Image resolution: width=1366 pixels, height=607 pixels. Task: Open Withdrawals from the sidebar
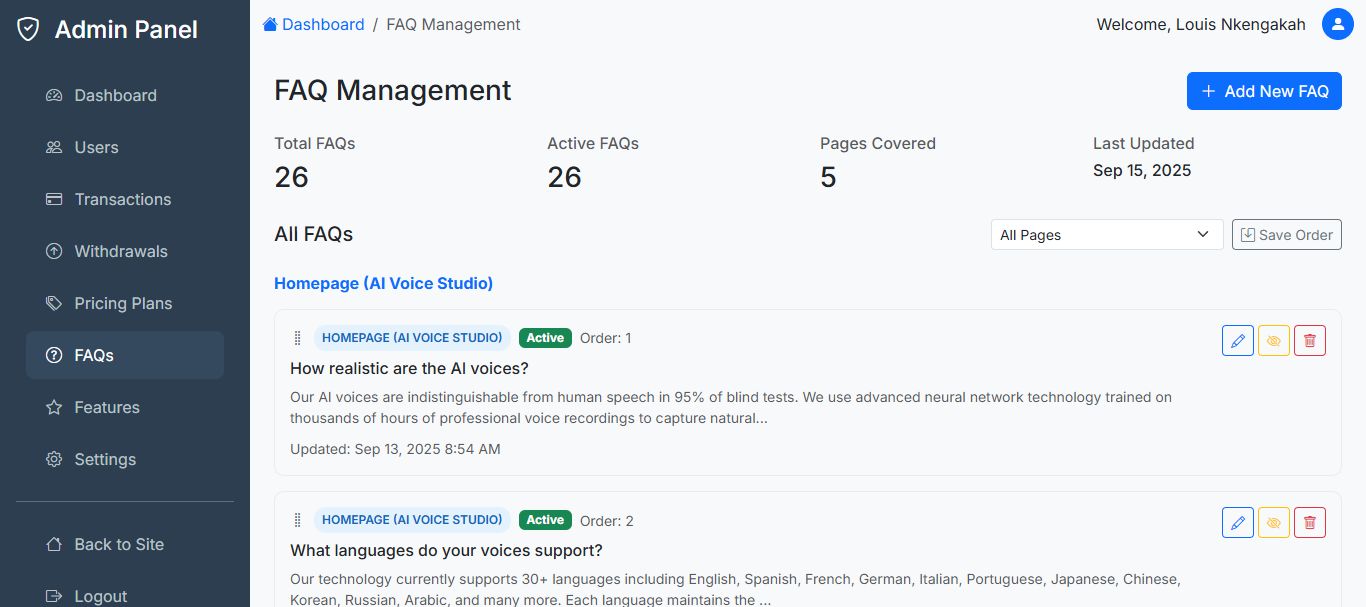tap(120, 251)
